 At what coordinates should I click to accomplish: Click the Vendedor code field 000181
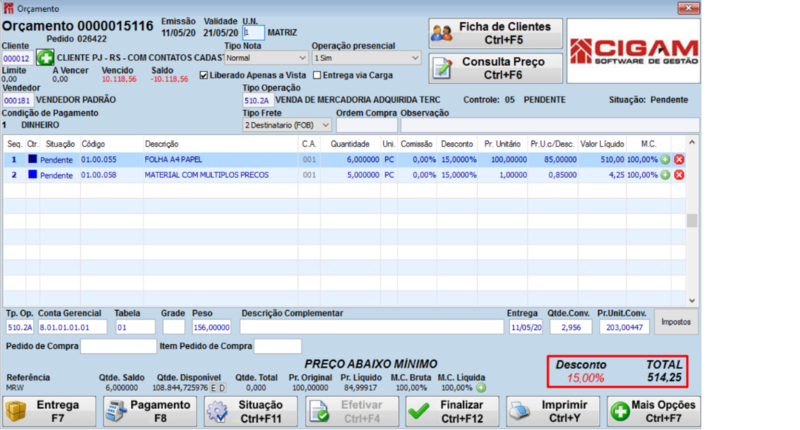point(17,100)
